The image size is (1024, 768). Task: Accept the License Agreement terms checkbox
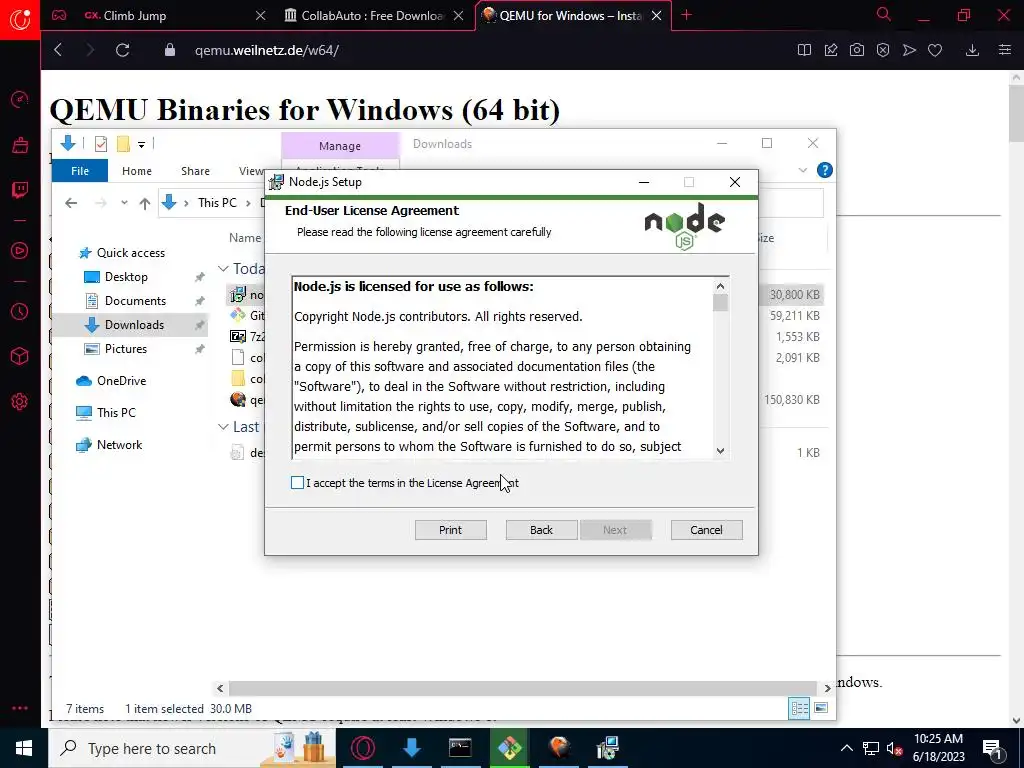pos(297,483)
